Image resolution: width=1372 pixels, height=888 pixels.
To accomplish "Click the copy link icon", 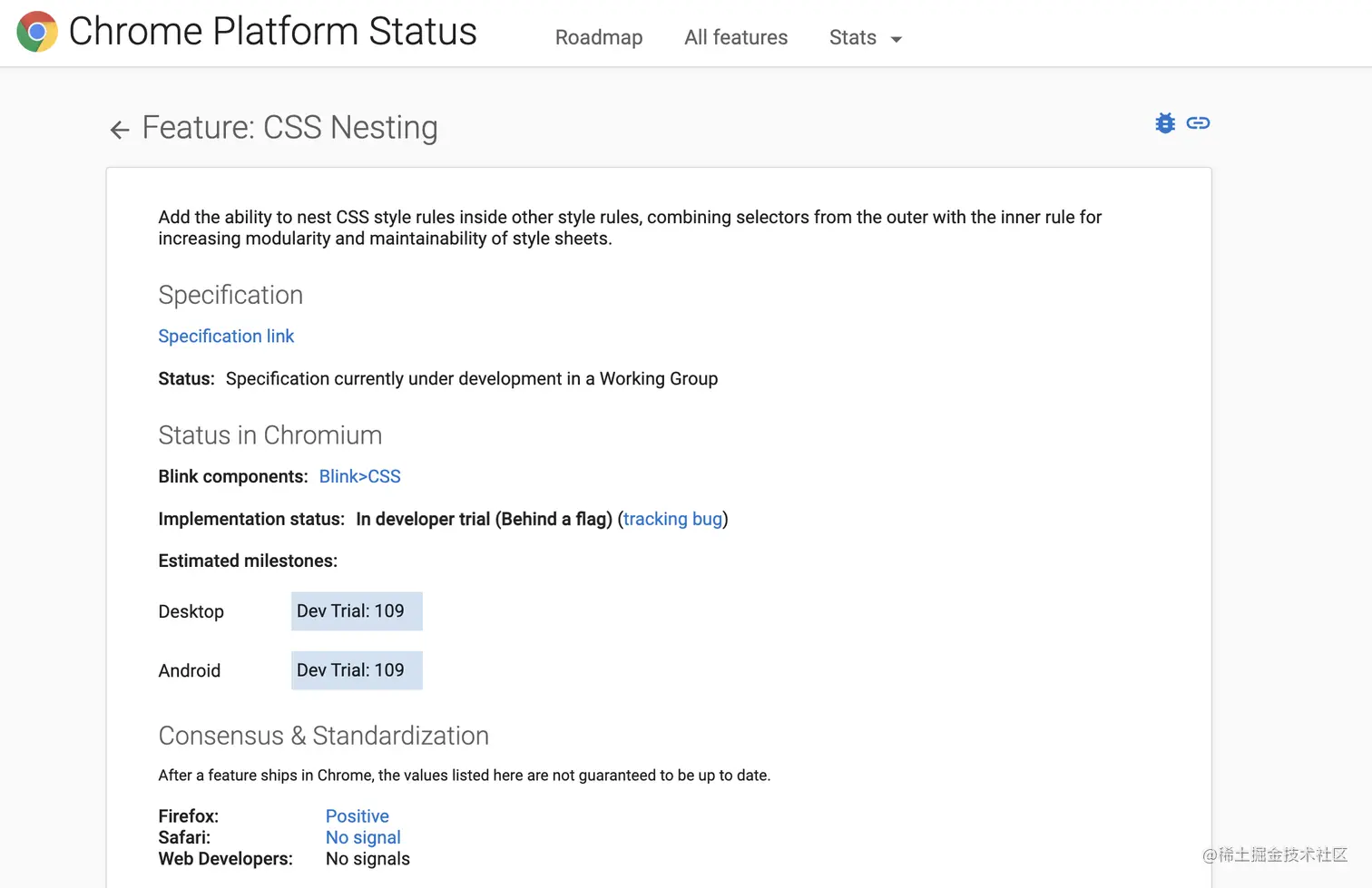I will pos(1198,123).
